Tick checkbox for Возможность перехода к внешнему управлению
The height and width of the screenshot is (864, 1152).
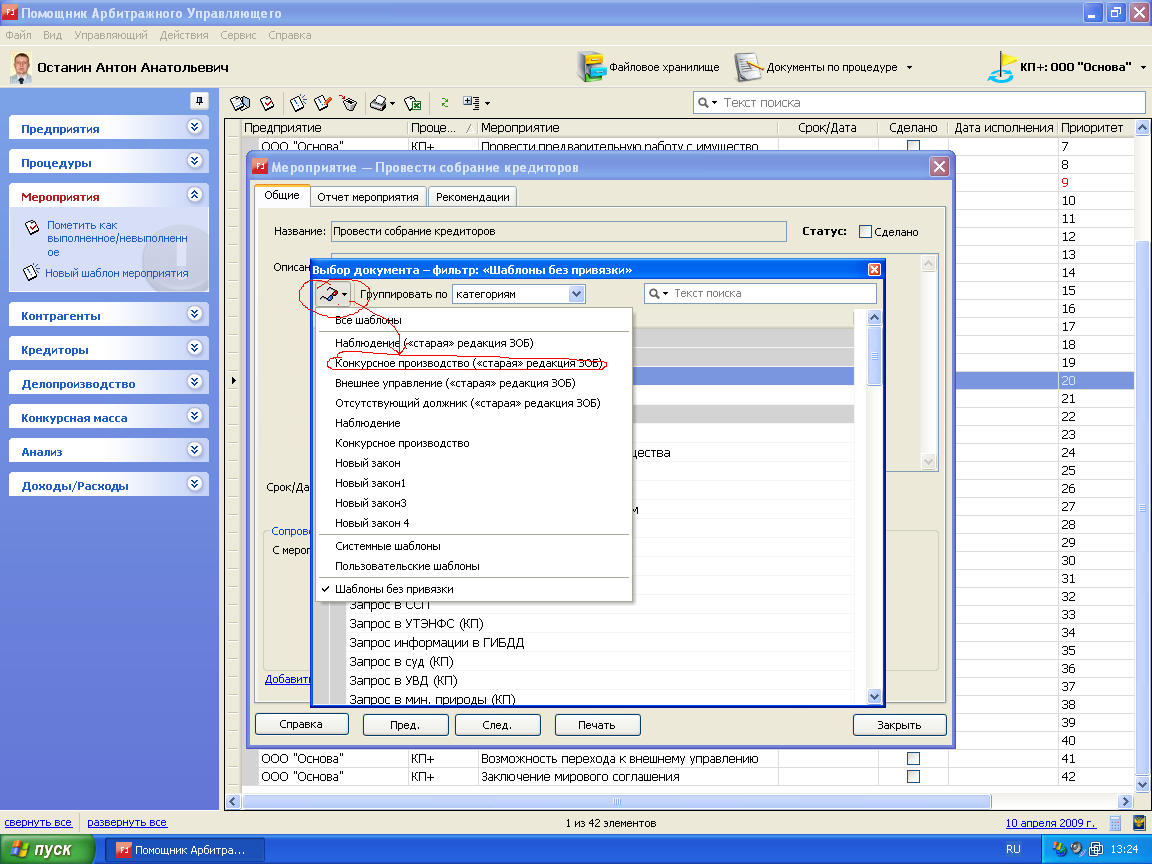(x=913, y=758)
